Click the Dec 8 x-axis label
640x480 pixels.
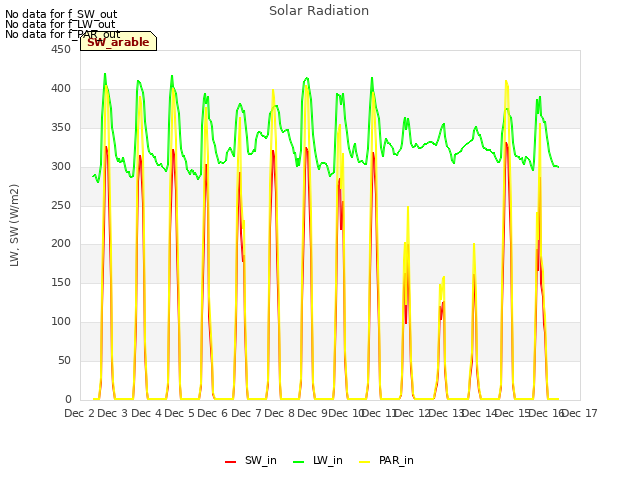pyautogui.click(x=279, y=413)
